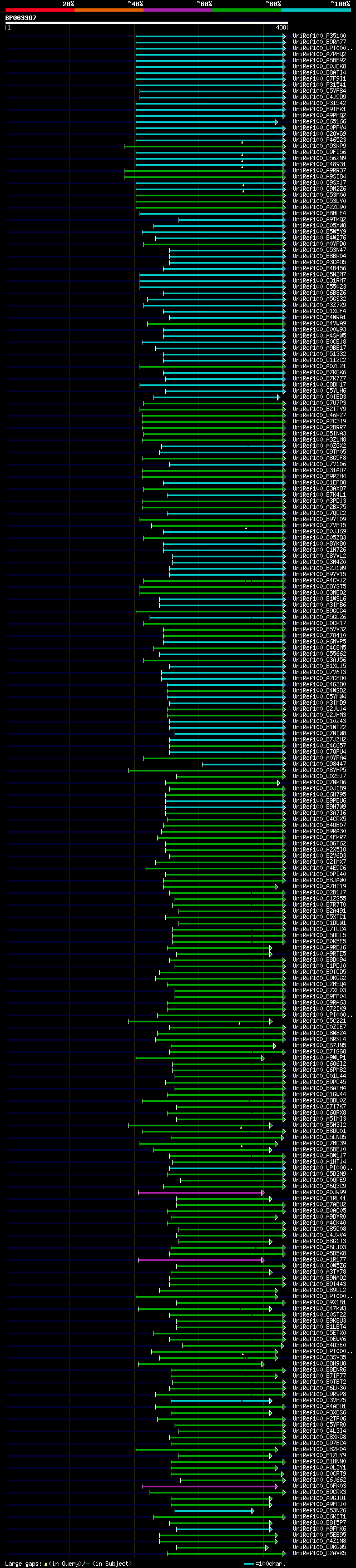
Task: Click hit label UniRef100_C6KIT1
Action: (319, 1517)
